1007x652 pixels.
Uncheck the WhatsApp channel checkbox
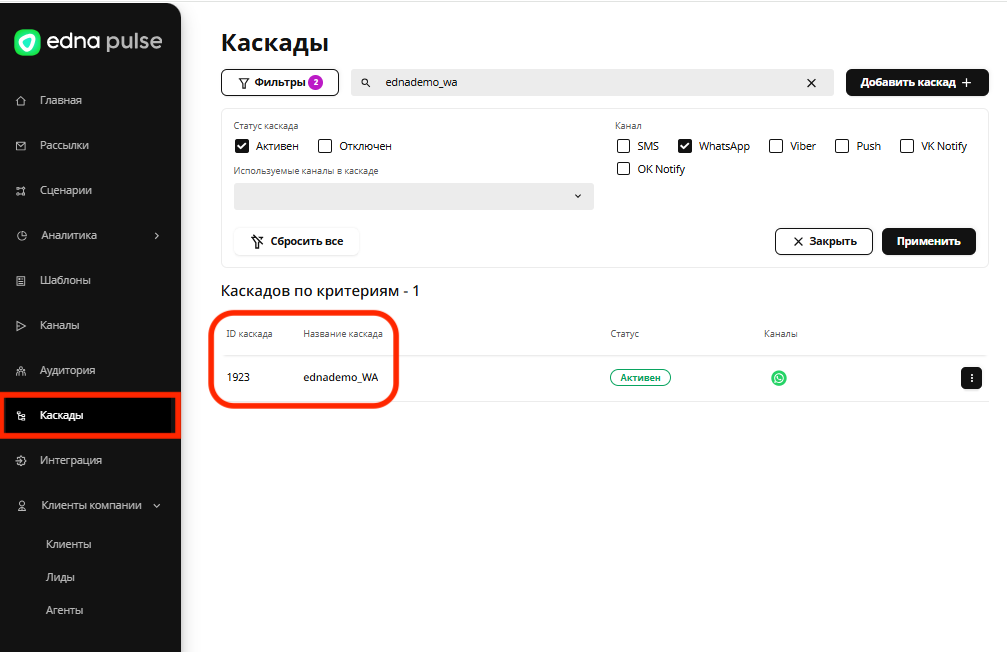pyautogui.click(x=685, y=146)
